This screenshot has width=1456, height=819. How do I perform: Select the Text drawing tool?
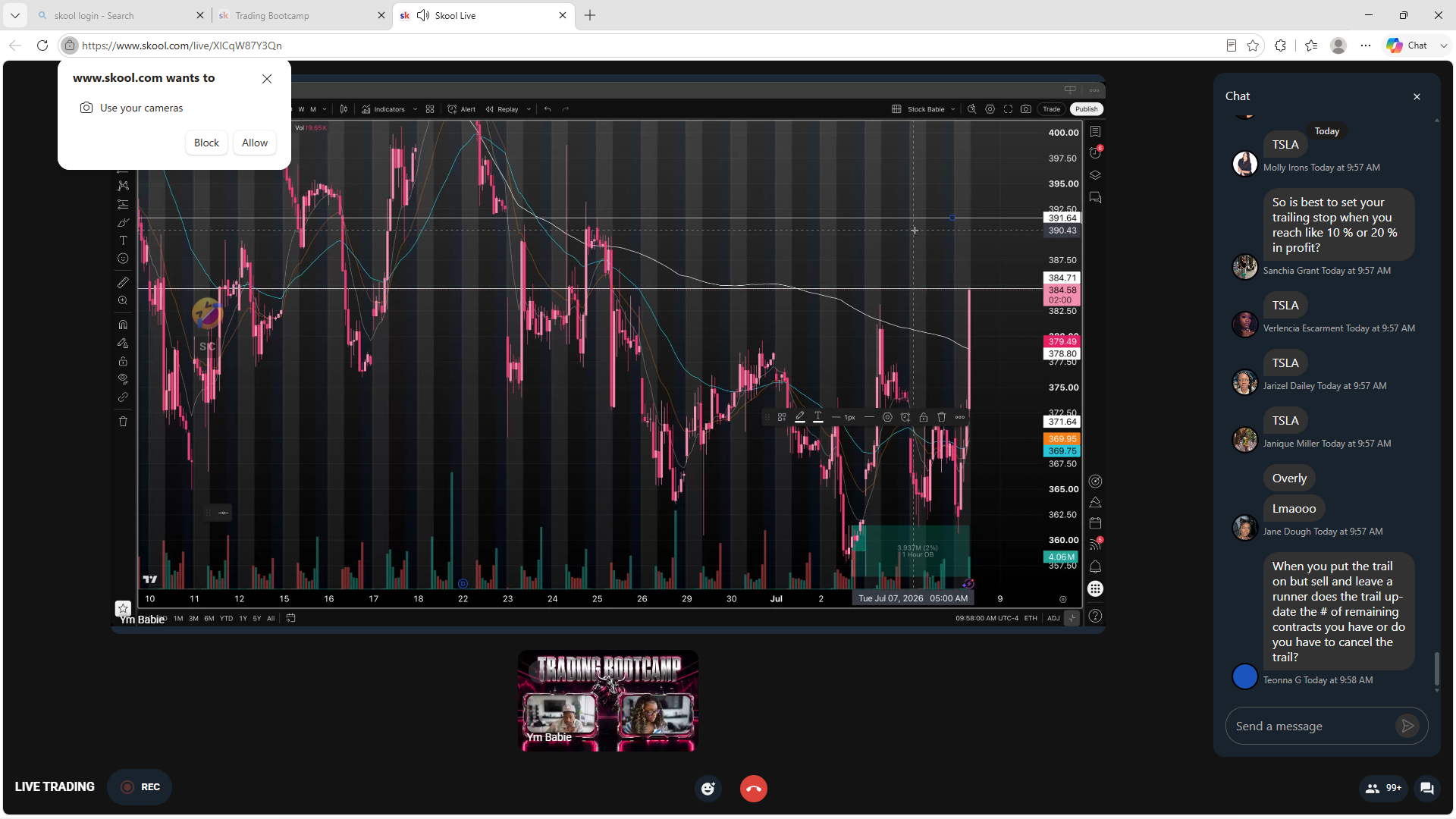click(x=123, y=240)
